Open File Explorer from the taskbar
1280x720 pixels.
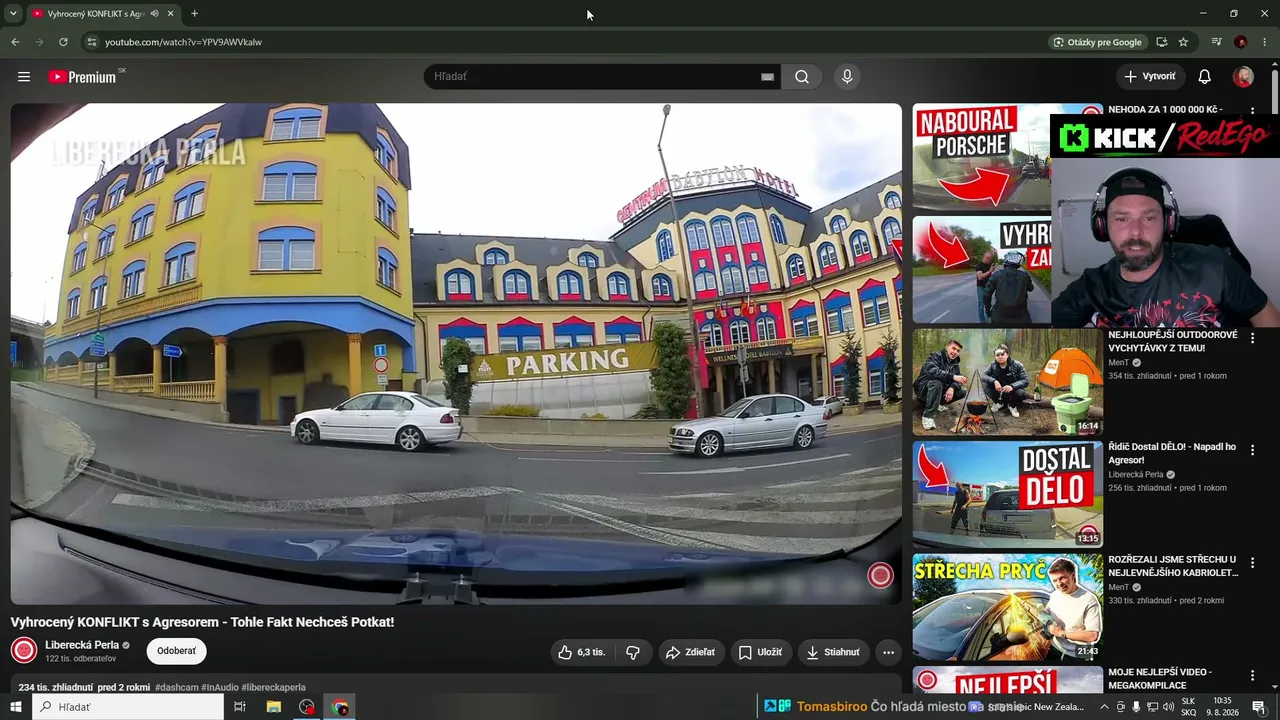point(273,707)
